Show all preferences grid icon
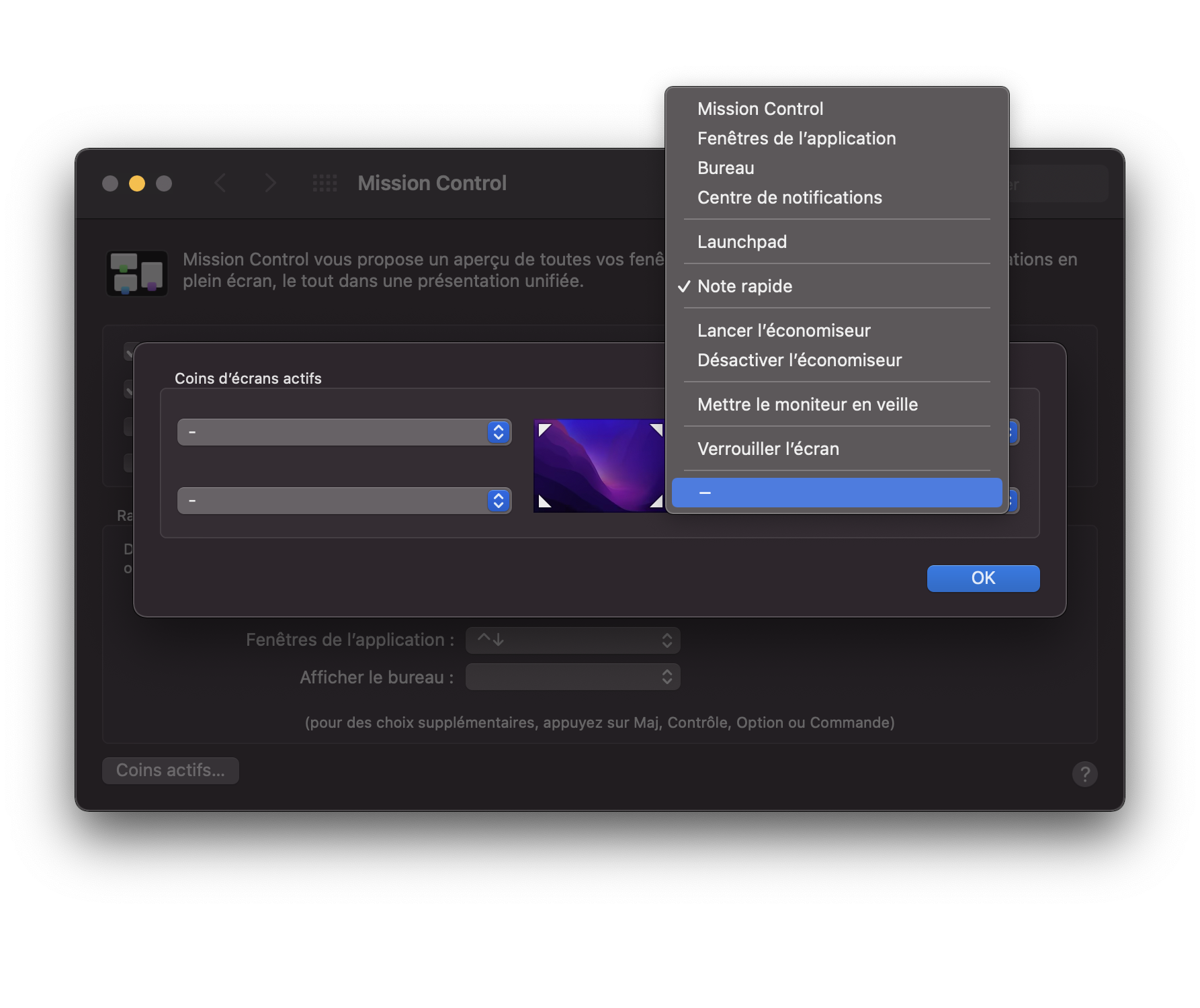The image size is (1200, 1008). (325, 183)
